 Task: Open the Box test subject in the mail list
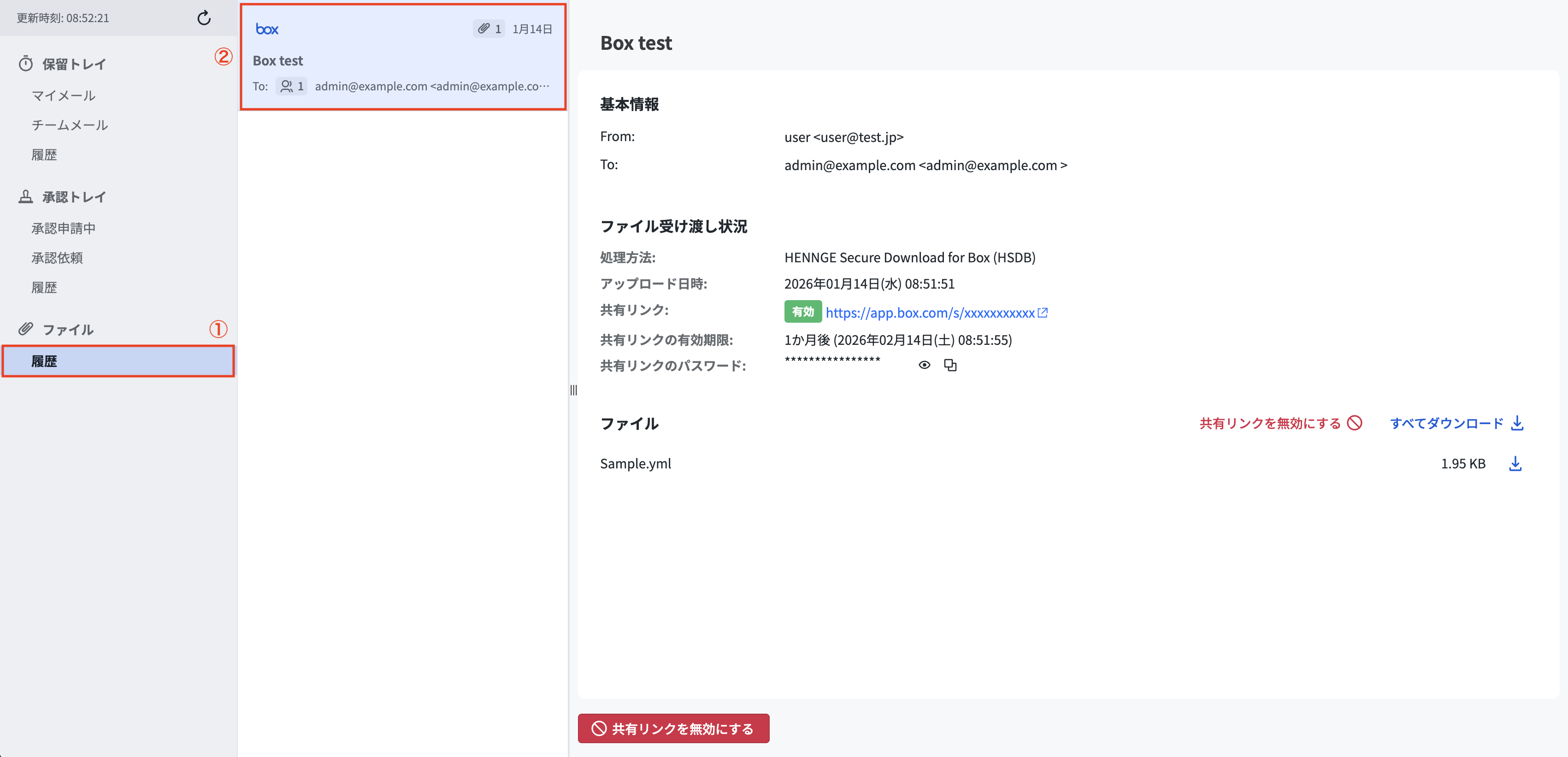click(277, 60)
